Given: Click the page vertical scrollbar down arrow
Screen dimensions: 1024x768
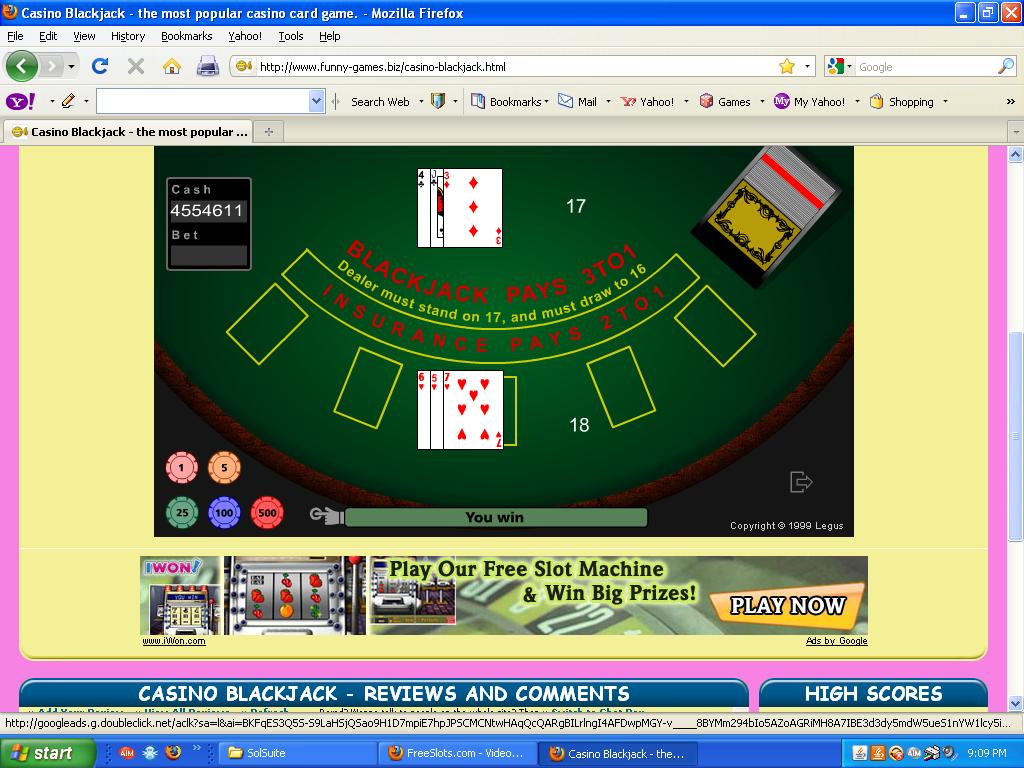Looking at the screenshot, I should click(1015, 703).
